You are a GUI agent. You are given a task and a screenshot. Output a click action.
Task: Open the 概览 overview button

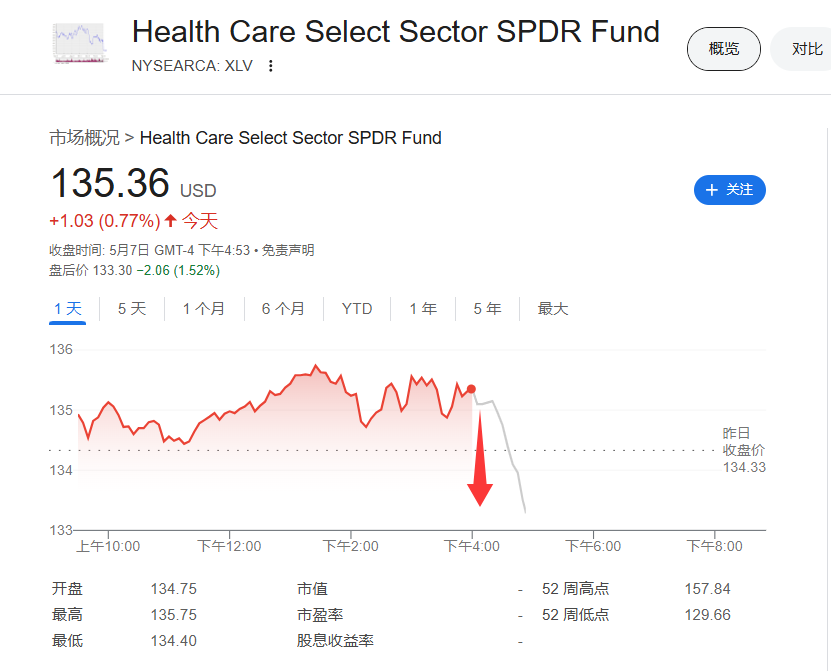(723, 49)
